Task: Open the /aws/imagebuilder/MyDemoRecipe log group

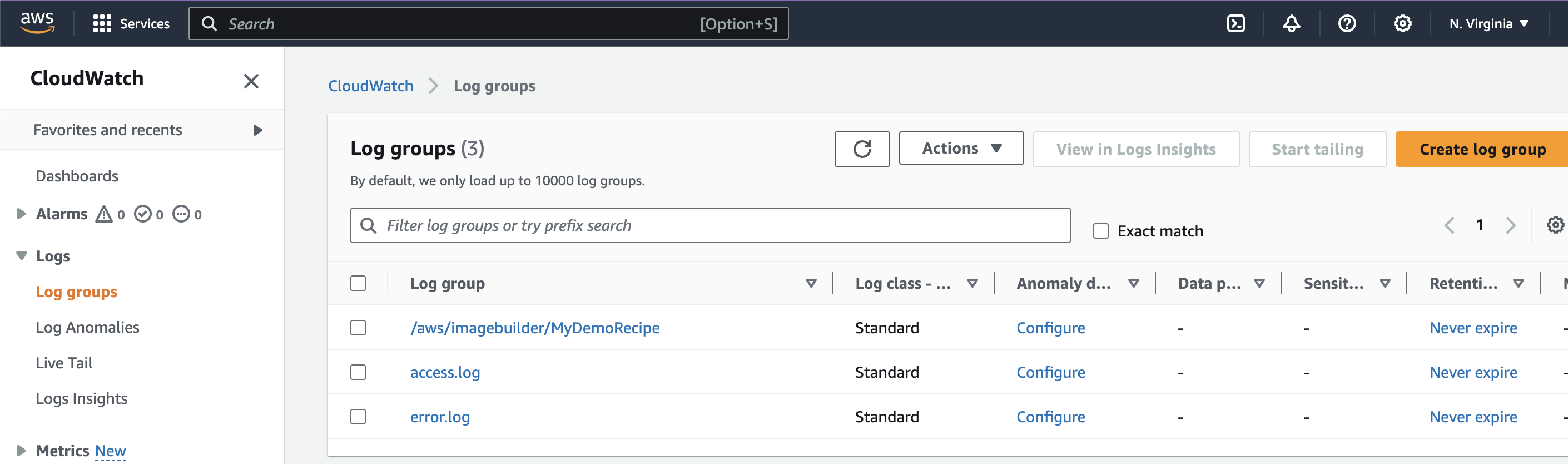Action: 534,328
